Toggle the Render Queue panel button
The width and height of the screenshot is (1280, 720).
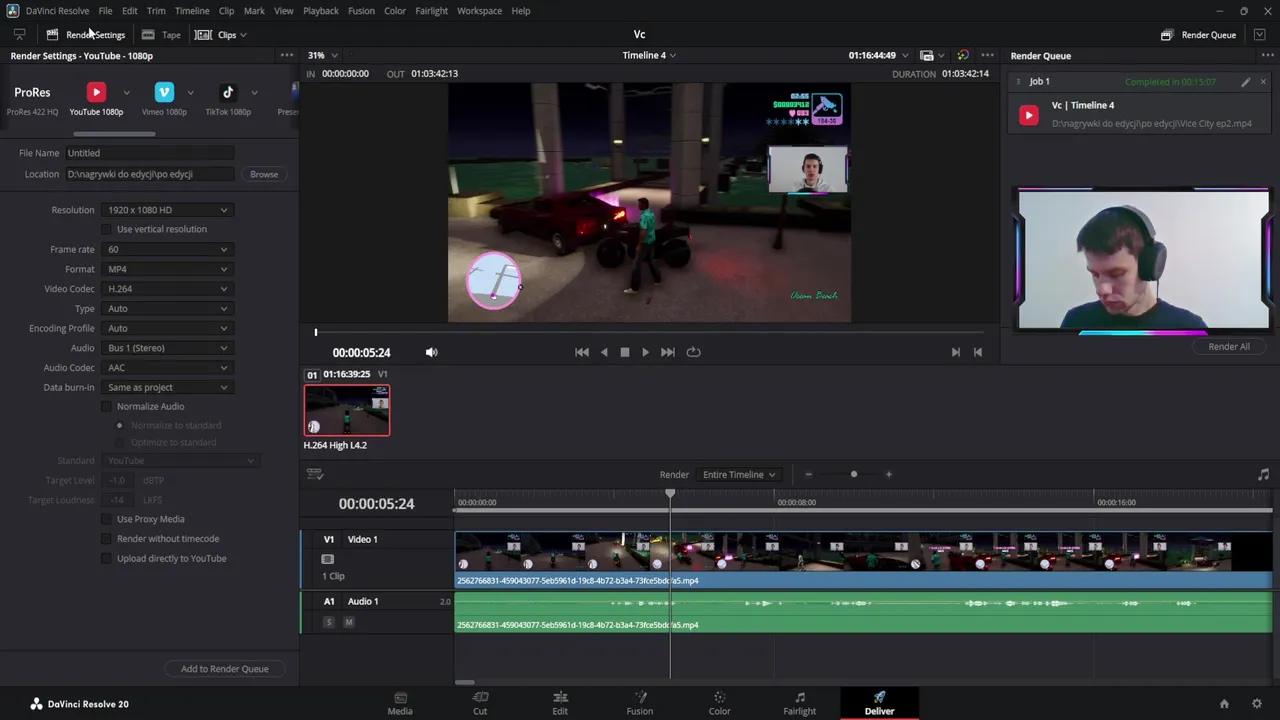(1199, 35)
